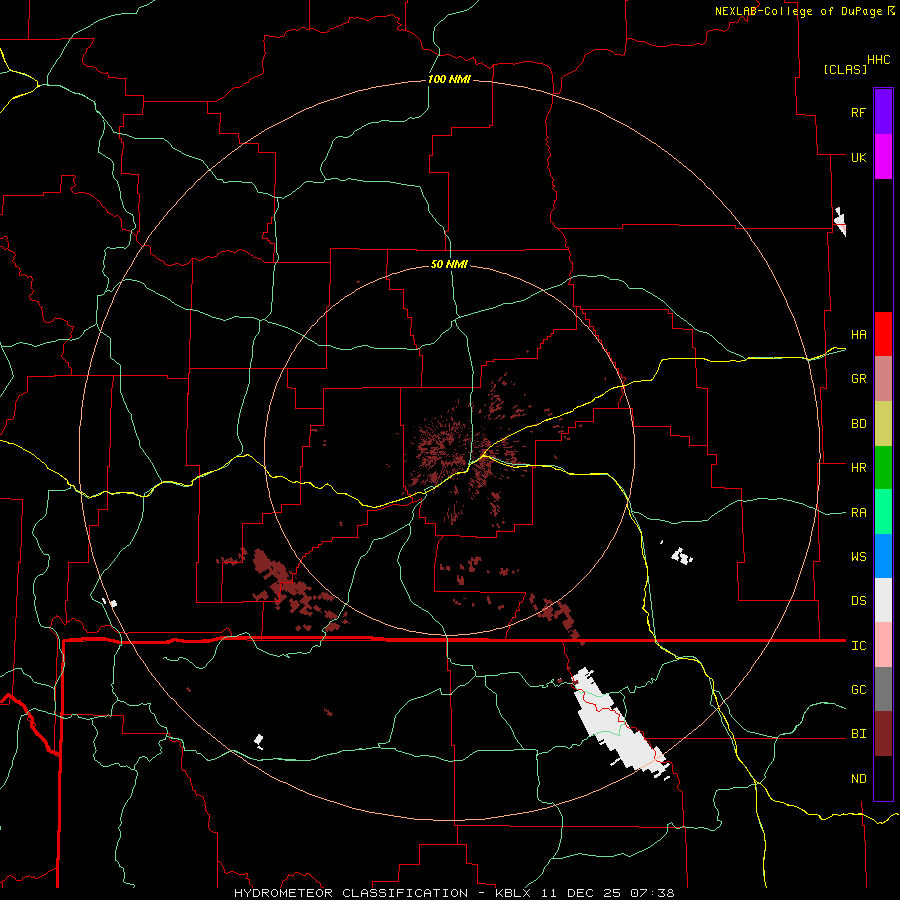The height and width of the screenshot is (900, 900).
Task: Click the GC gray legend swatch
Action: click(x=883, y=689)
